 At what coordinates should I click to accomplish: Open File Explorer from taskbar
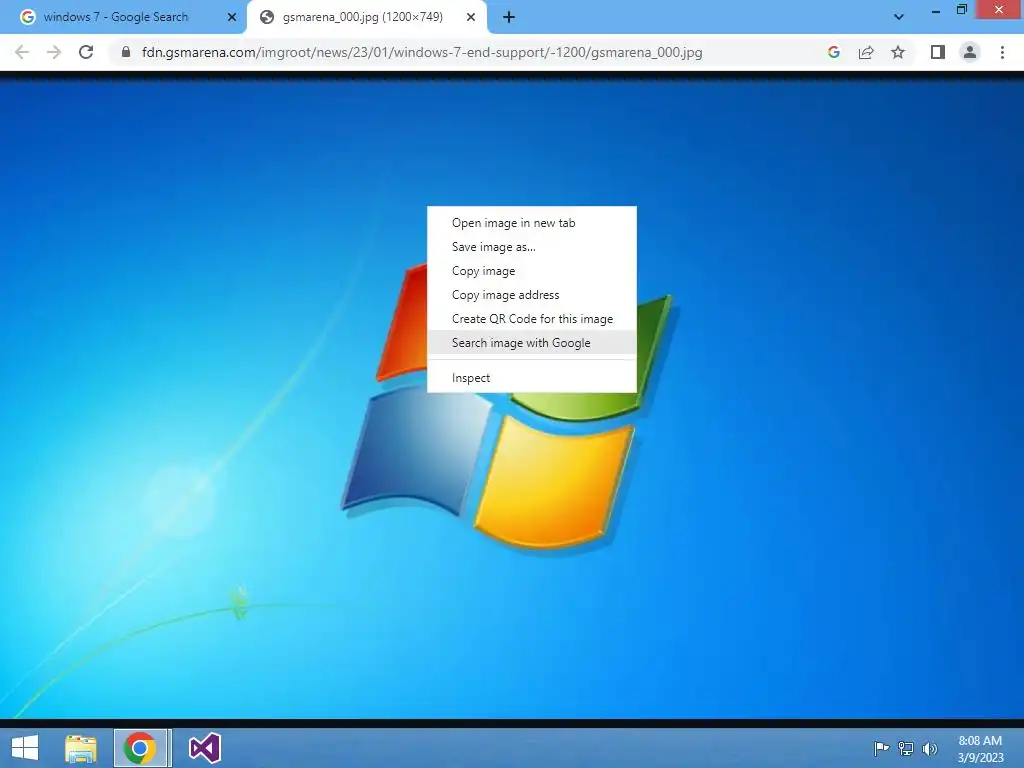(x=81, y=748)
